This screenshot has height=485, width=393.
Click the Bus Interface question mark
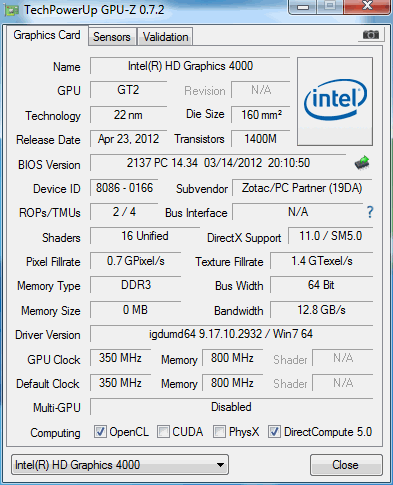point(370,212)
